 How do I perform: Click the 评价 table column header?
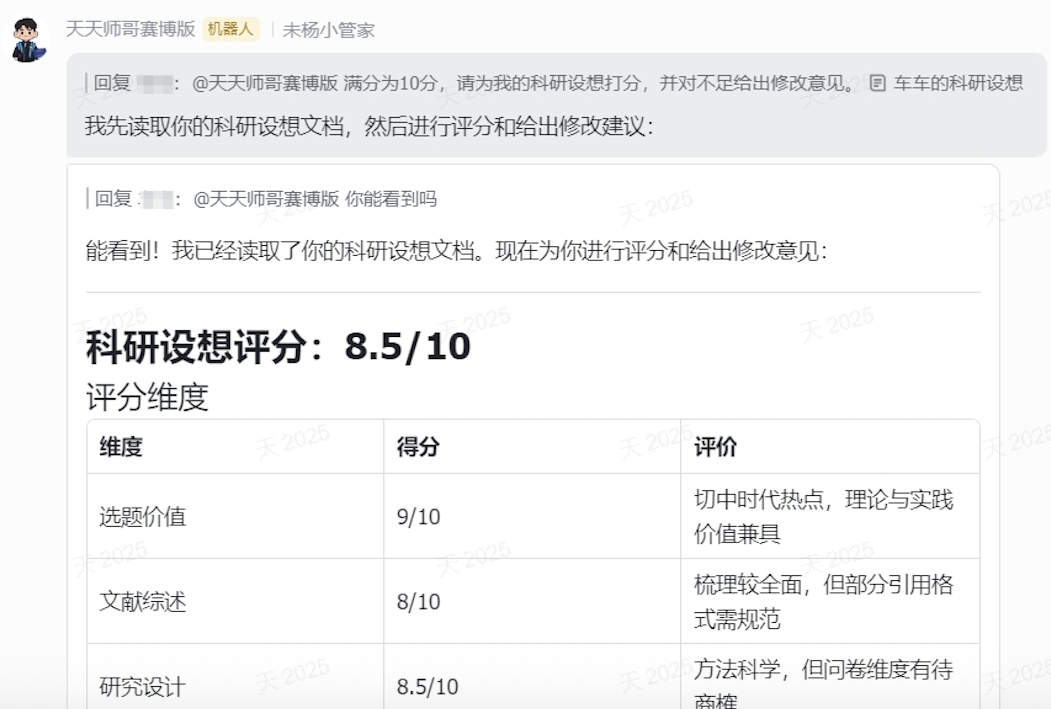[x=715, y=447]
